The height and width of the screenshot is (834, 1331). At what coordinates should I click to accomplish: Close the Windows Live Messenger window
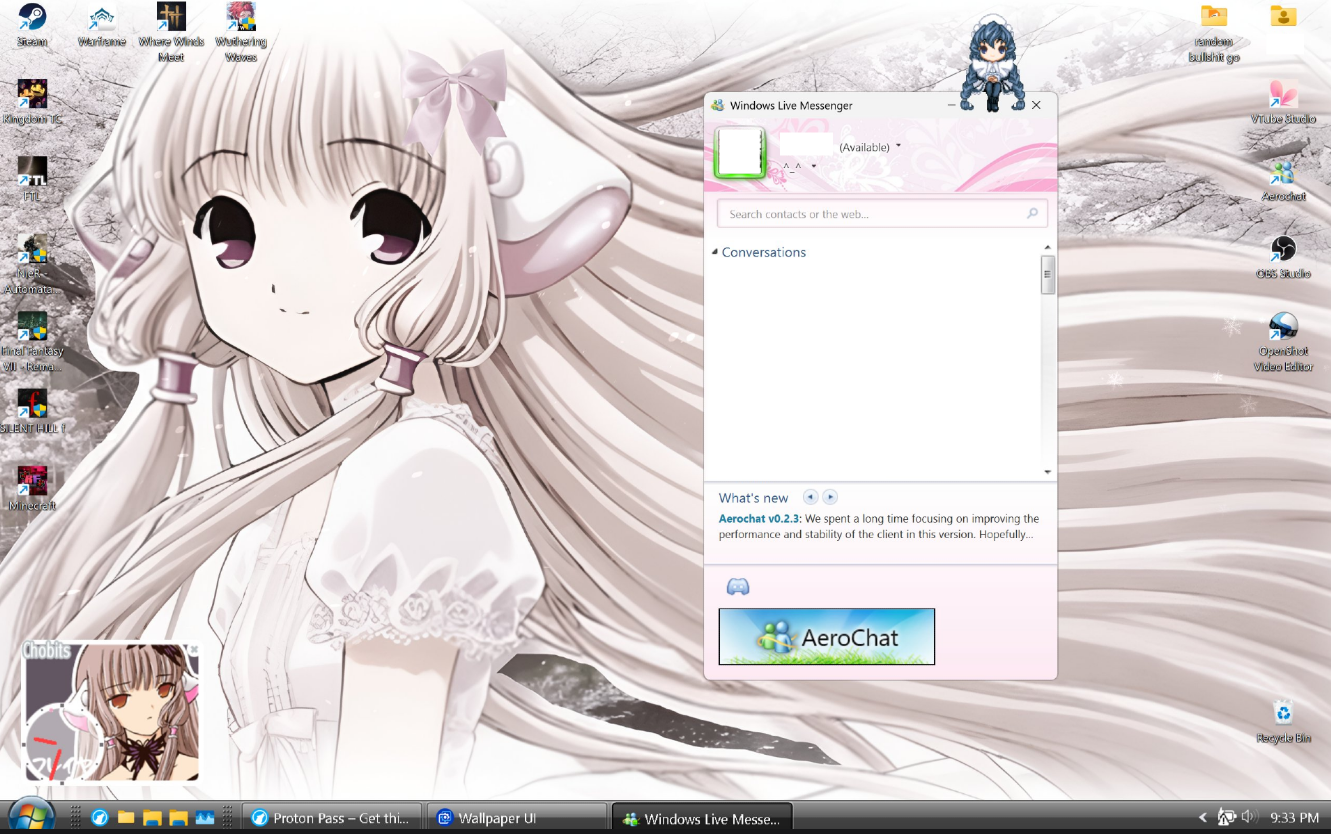[1036, 105]
